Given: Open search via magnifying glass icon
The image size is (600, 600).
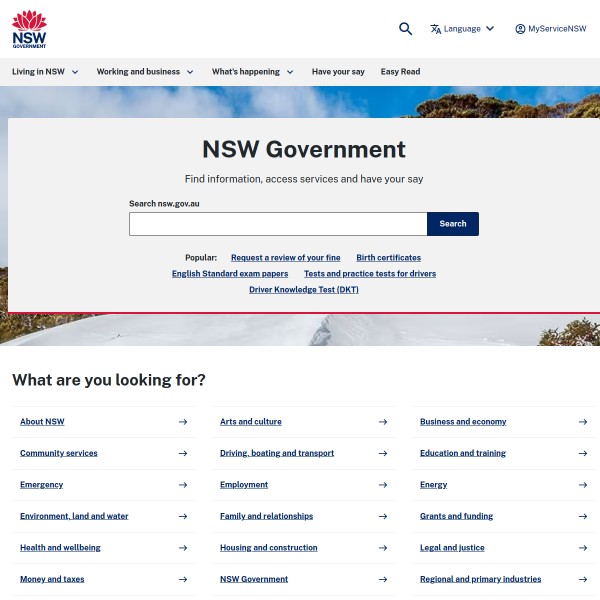Looking at the screenshot, I should 405,29.
